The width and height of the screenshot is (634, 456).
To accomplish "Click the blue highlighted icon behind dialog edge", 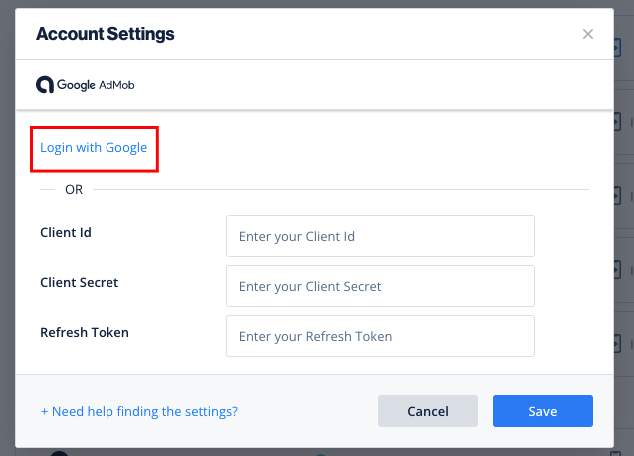I will pyautogui.click(x=617, y=48).
